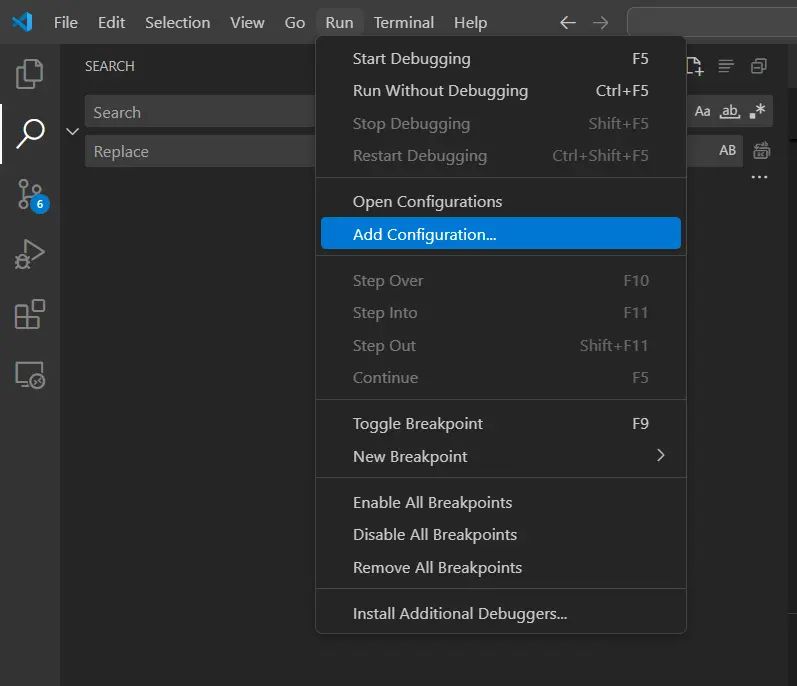The image size is (797, 686).
Task: Choose Remove All Breakpoints
Action: (x=501, y=567)
